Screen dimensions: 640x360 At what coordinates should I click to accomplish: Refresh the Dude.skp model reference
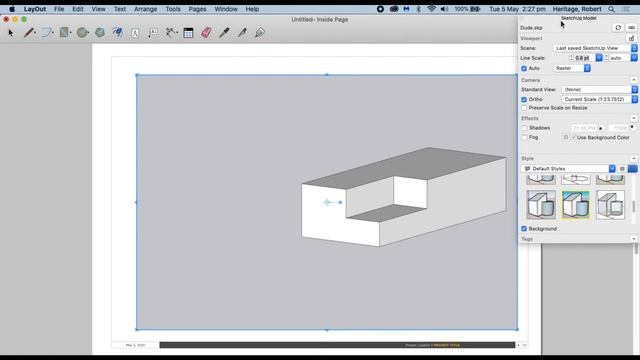pos(618,28)
